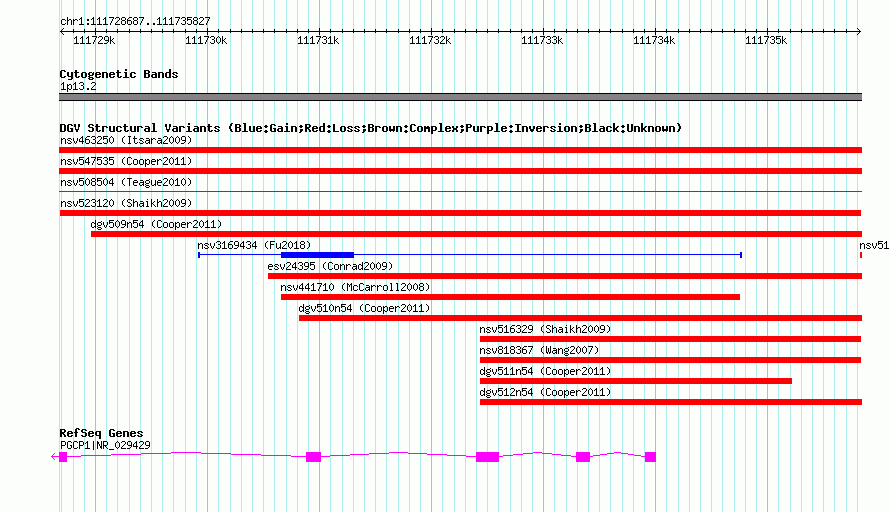Select the RefSeq Genes track title
This screenshot has width=890, height=512.
(x=101, y=433)
